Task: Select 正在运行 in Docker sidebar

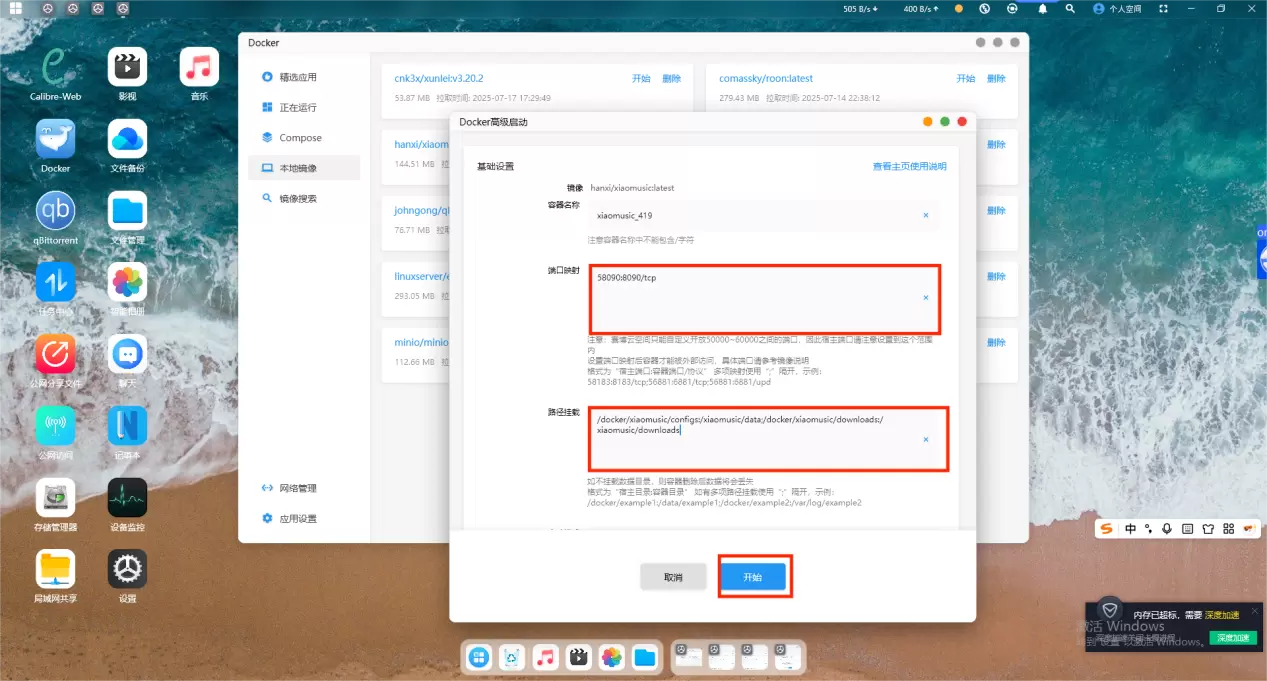Action: pos(297,107)
